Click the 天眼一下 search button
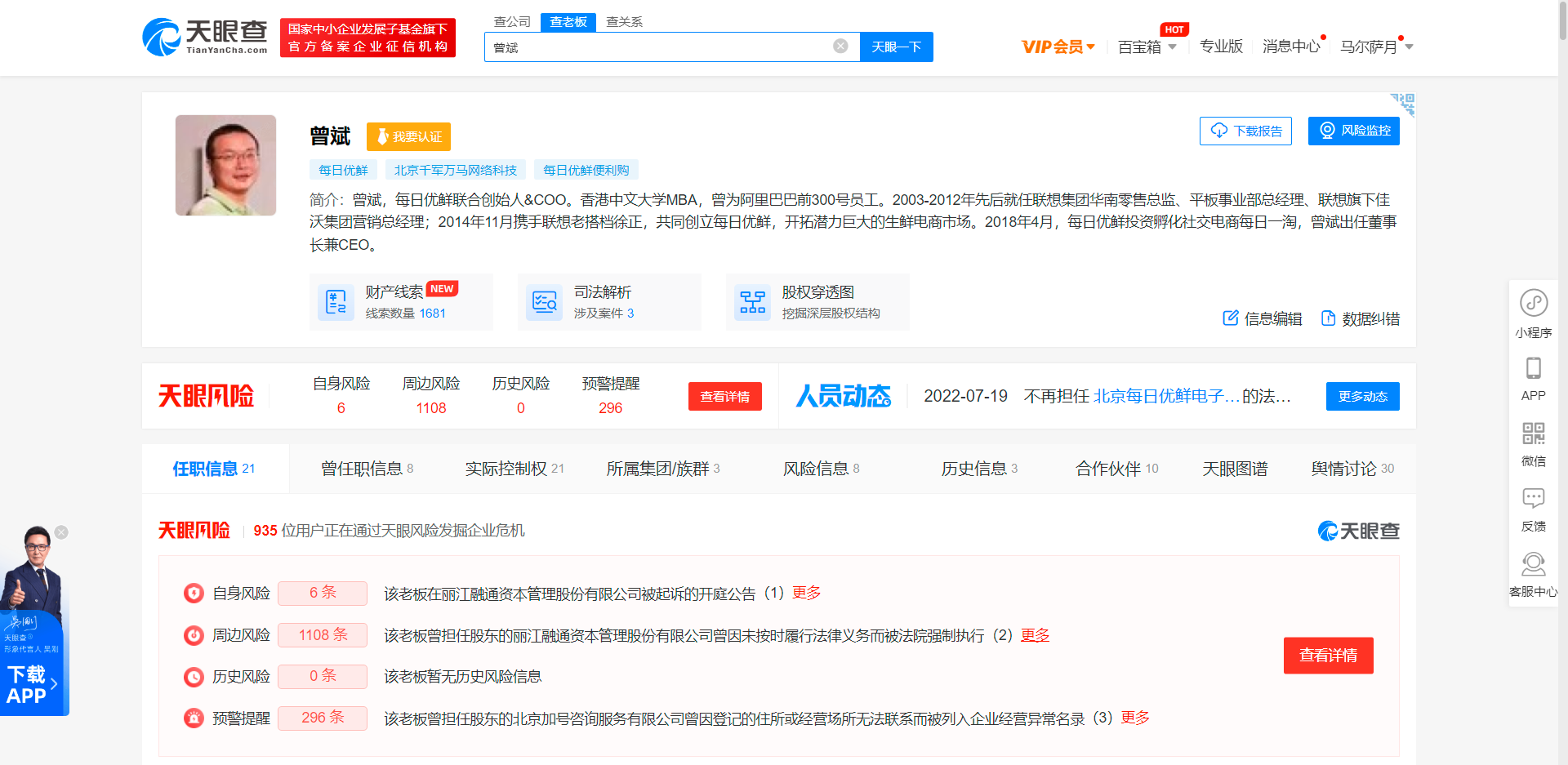The width and height of the screenshot is (1568, 765). pos(896,47)
